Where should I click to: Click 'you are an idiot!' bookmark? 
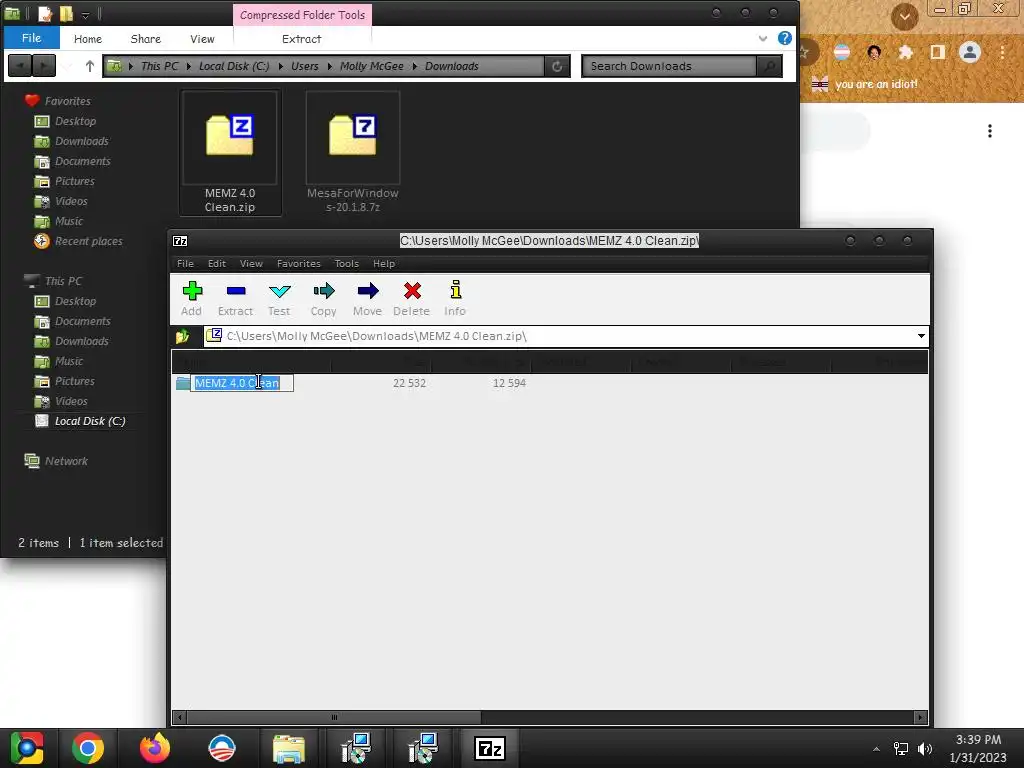(x=865, y=84)
